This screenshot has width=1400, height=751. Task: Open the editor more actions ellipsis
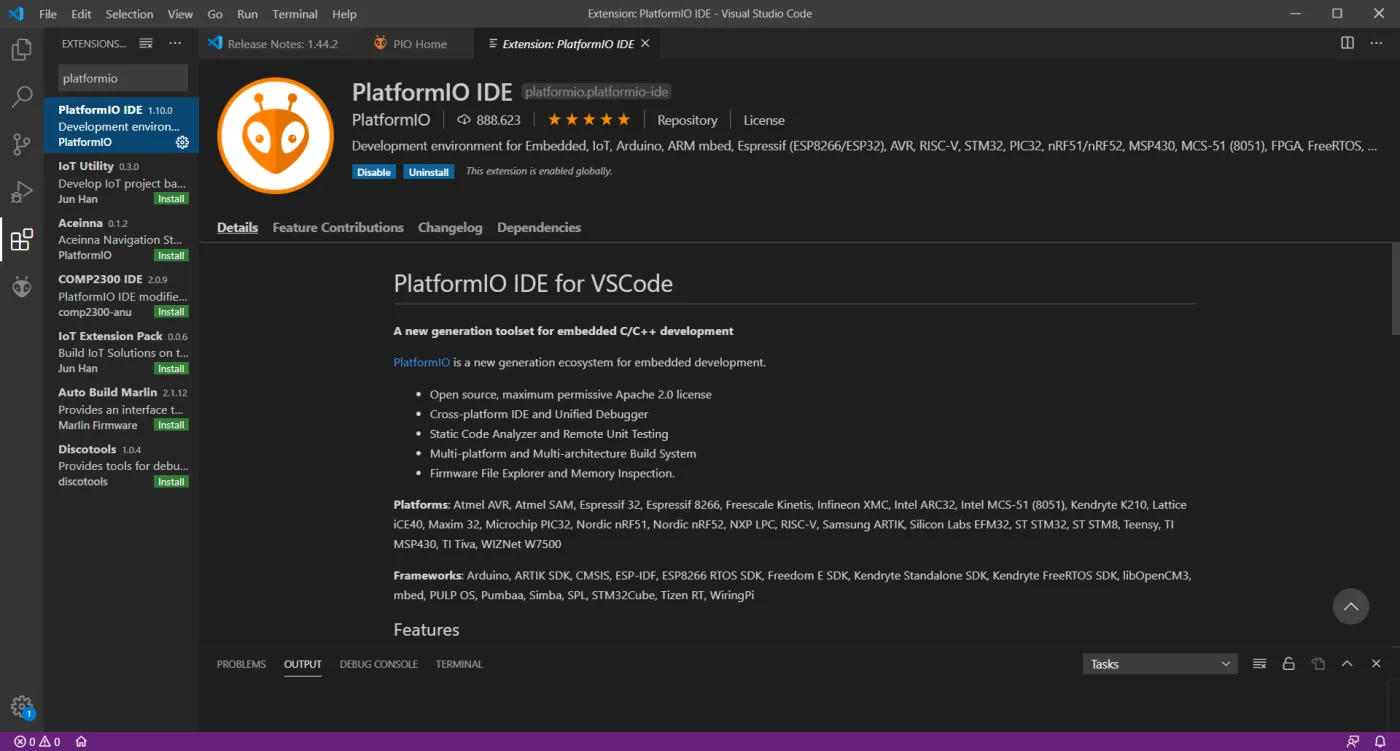point(1377,43)
